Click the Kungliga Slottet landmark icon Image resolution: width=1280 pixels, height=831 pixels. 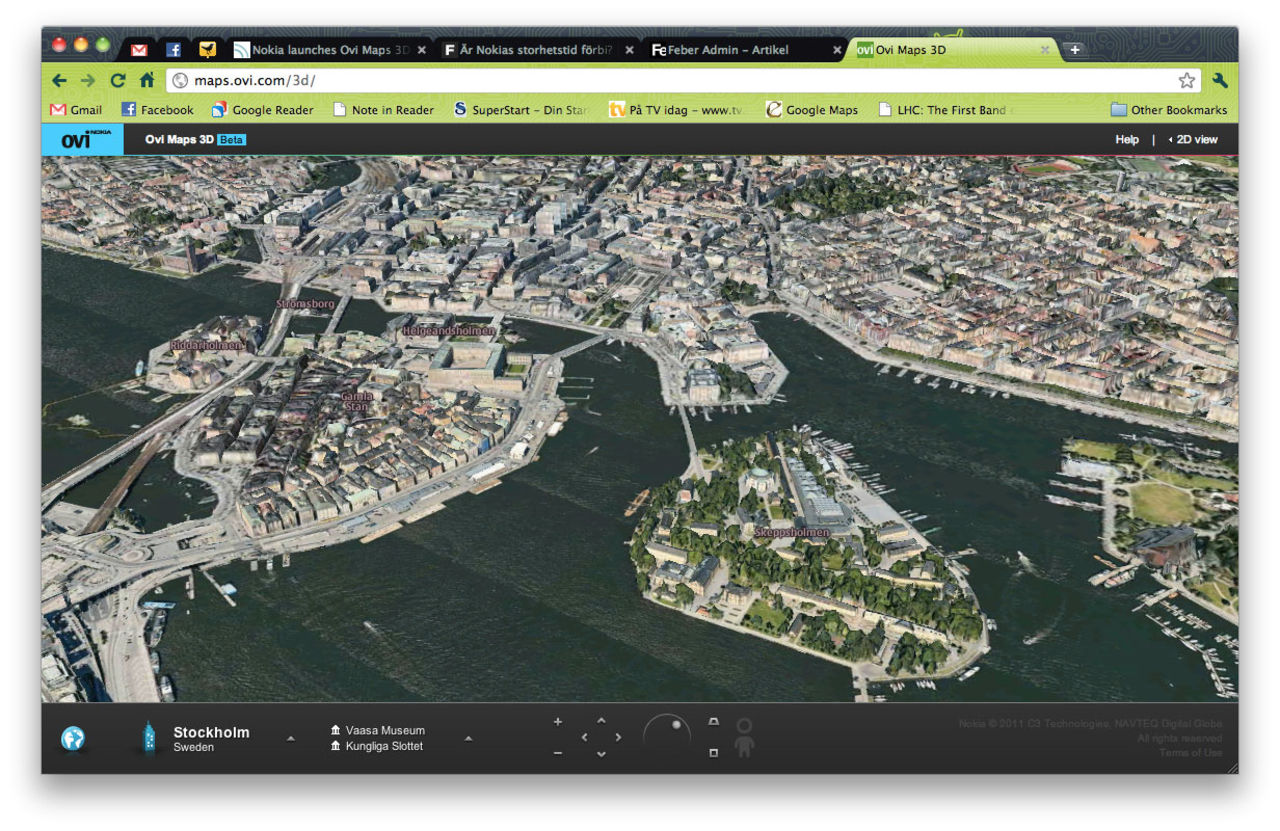pyautogui.click(x=336, y=745)
